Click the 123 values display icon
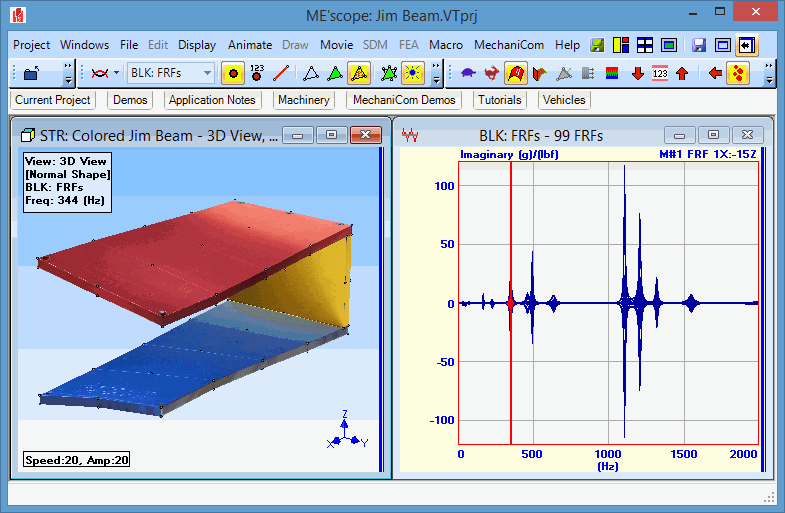The height and width of the screenshot is (513, 785). tap(660, 74)
